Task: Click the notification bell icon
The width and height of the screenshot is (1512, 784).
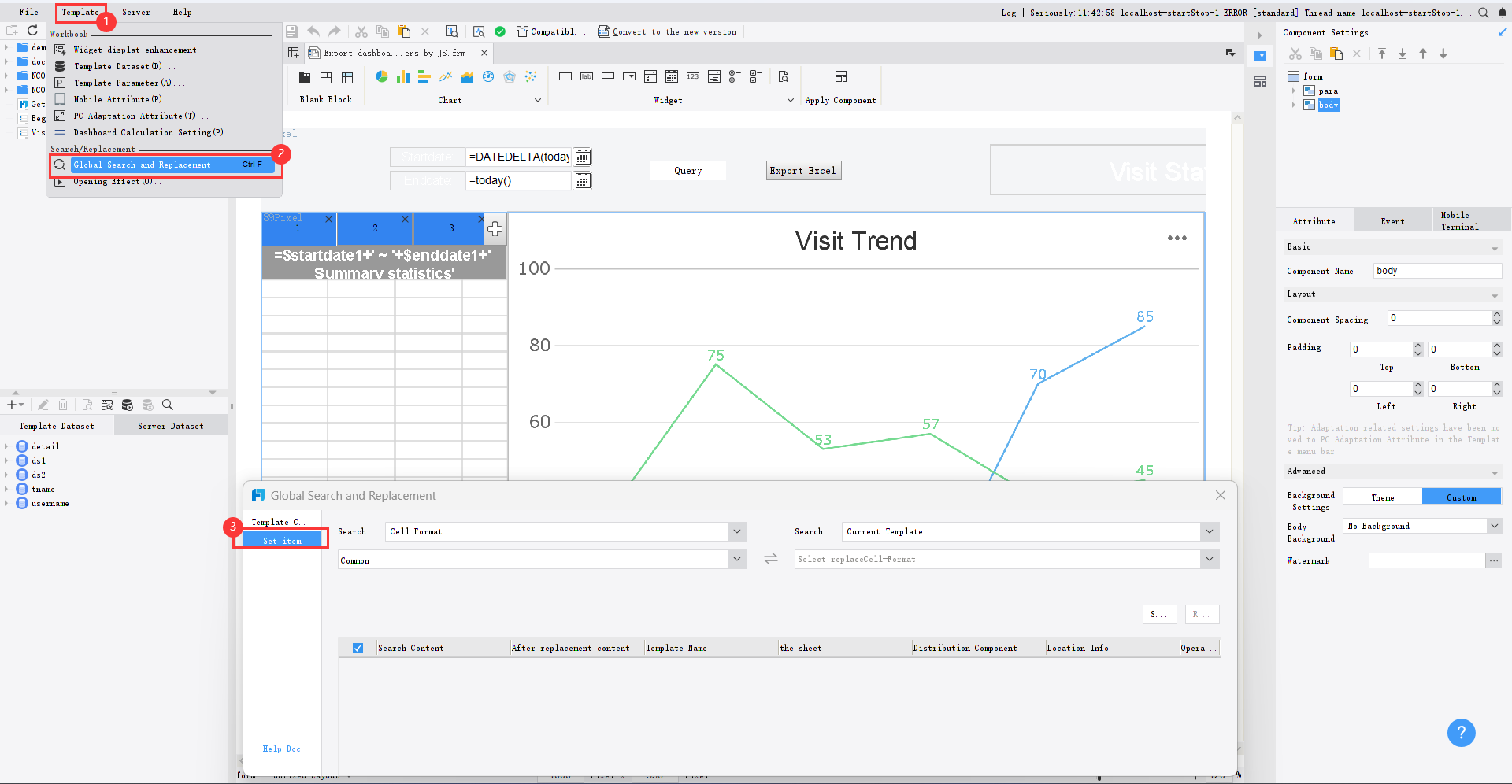Action: 1503,13
